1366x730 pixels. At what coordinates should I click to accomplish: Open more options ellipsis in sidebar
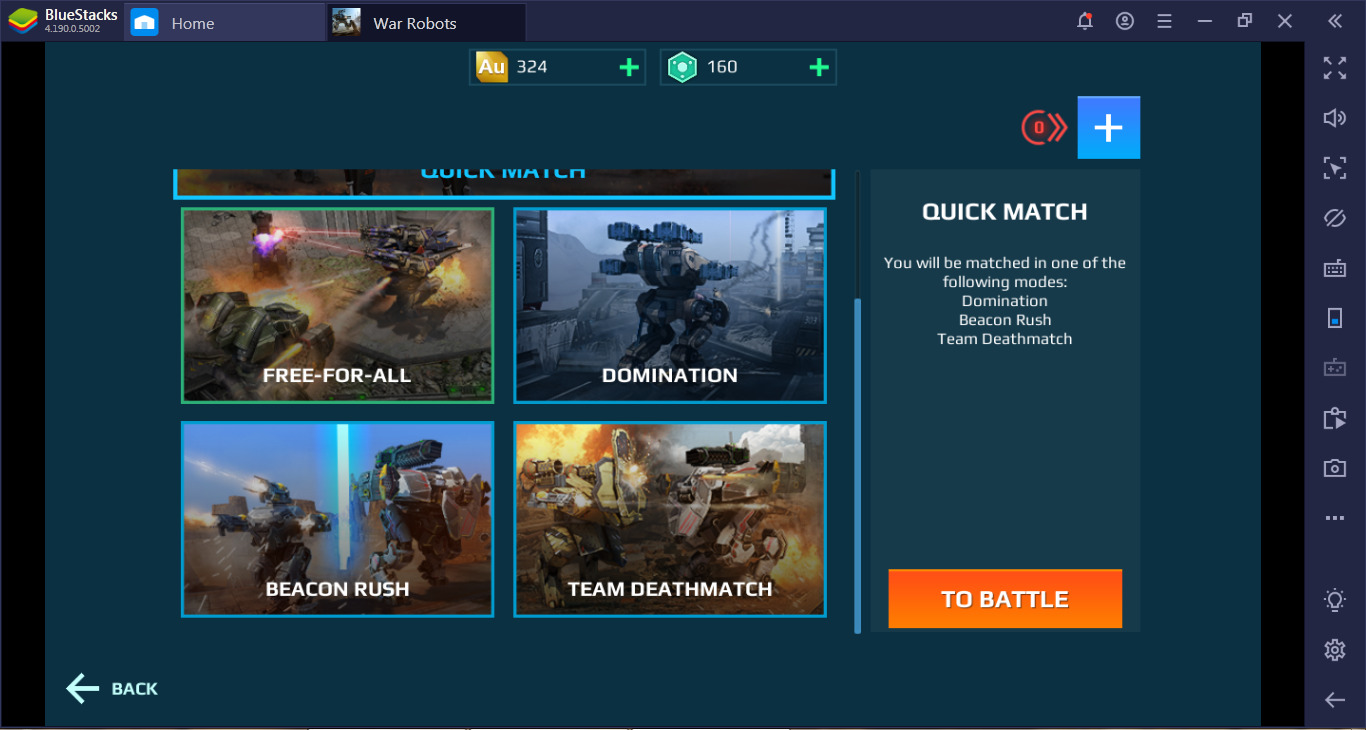(1335, 518)
